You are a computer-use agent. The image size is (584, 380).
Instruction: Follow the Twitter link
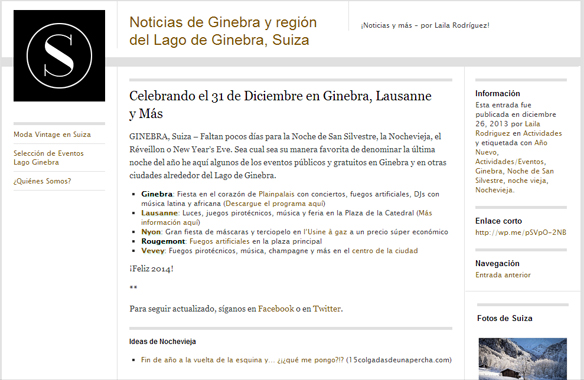point(327,309)
